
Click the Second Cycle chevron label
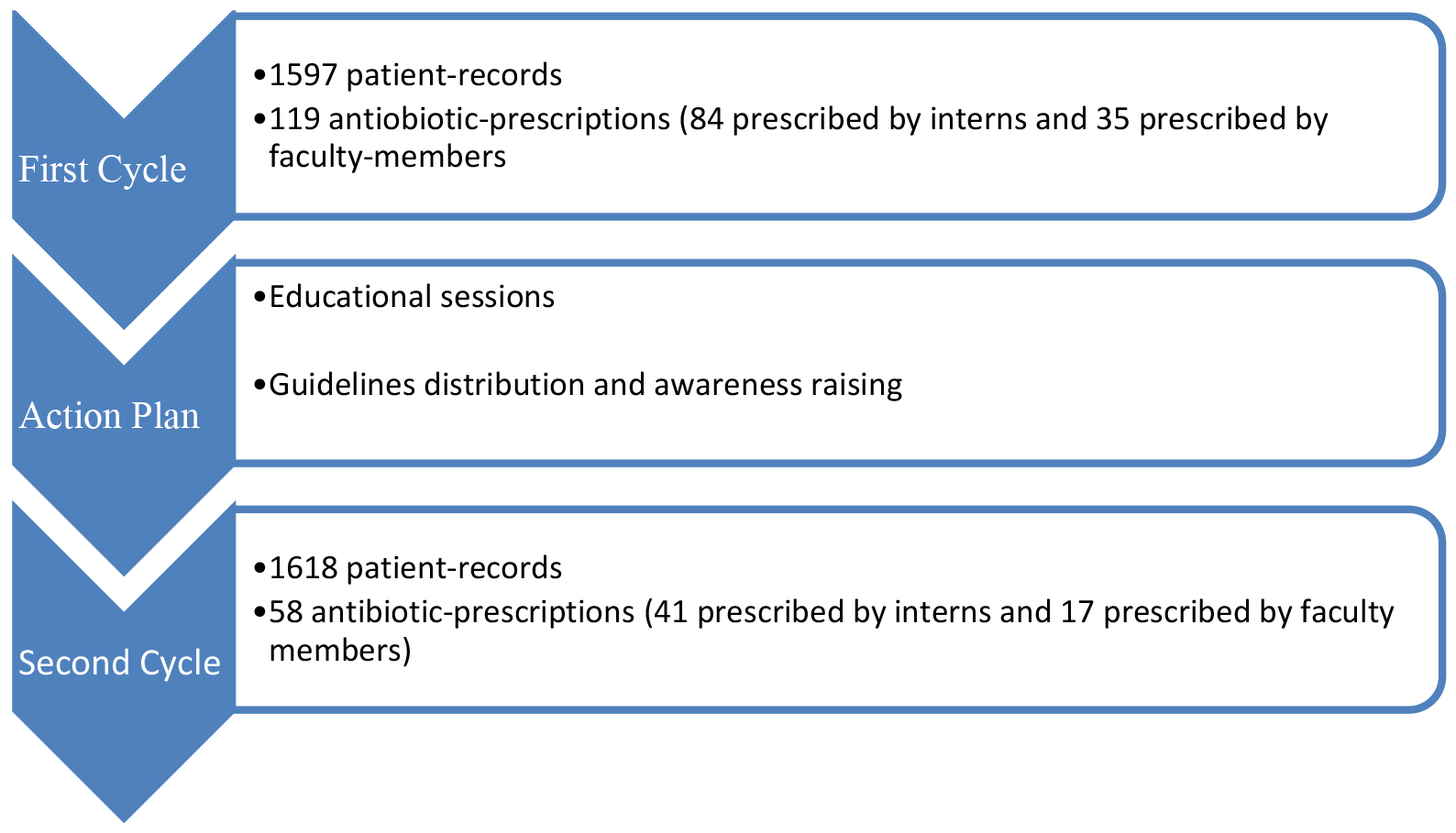pos(119,663)
